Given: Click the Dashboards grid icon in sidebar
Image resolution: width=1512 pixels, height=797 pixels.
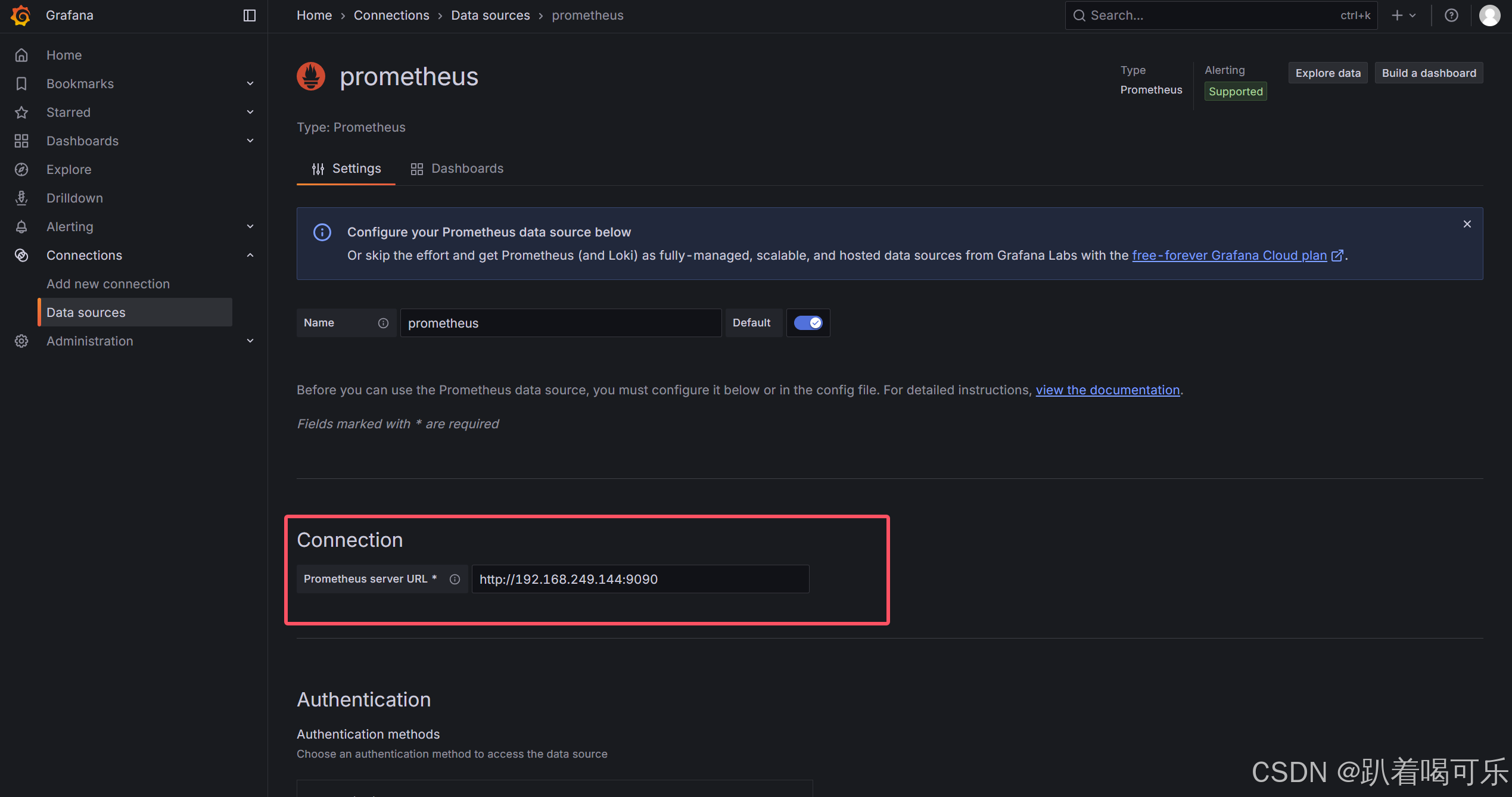Looking at the screenshot, I should (21, 141).
